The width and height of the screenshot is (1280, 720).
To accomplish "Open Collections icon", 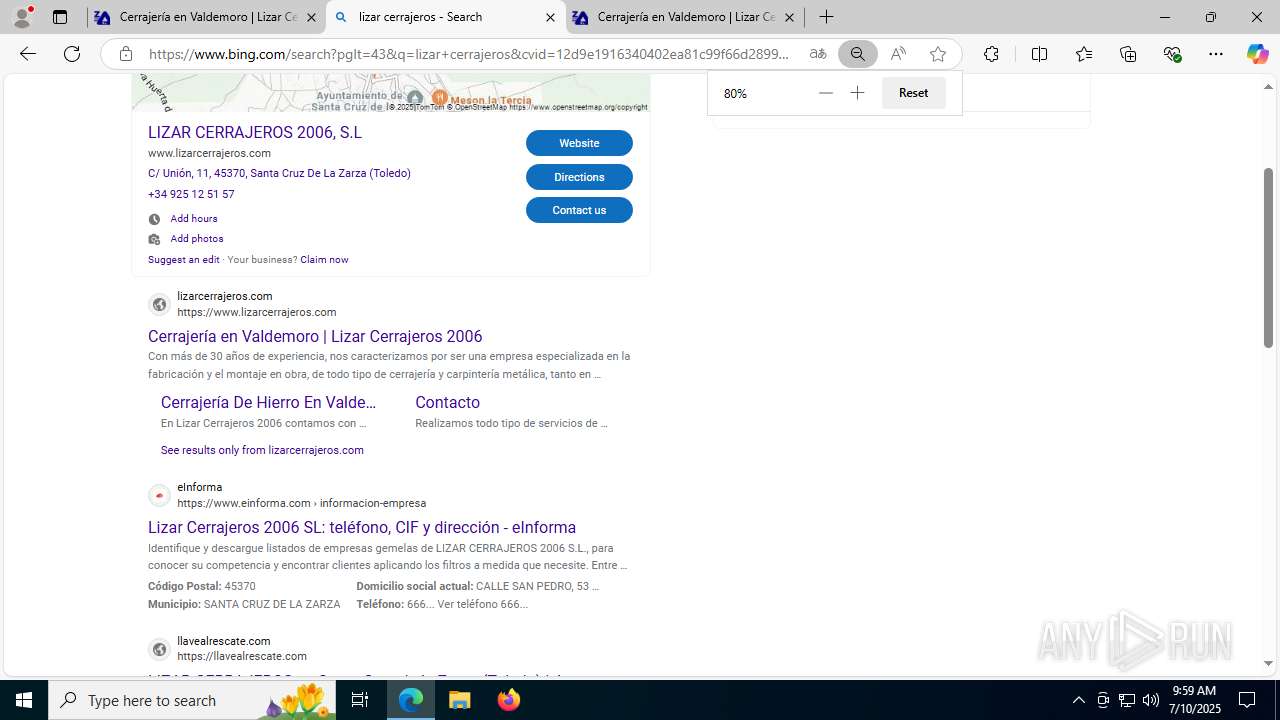I will (1128, 54).
